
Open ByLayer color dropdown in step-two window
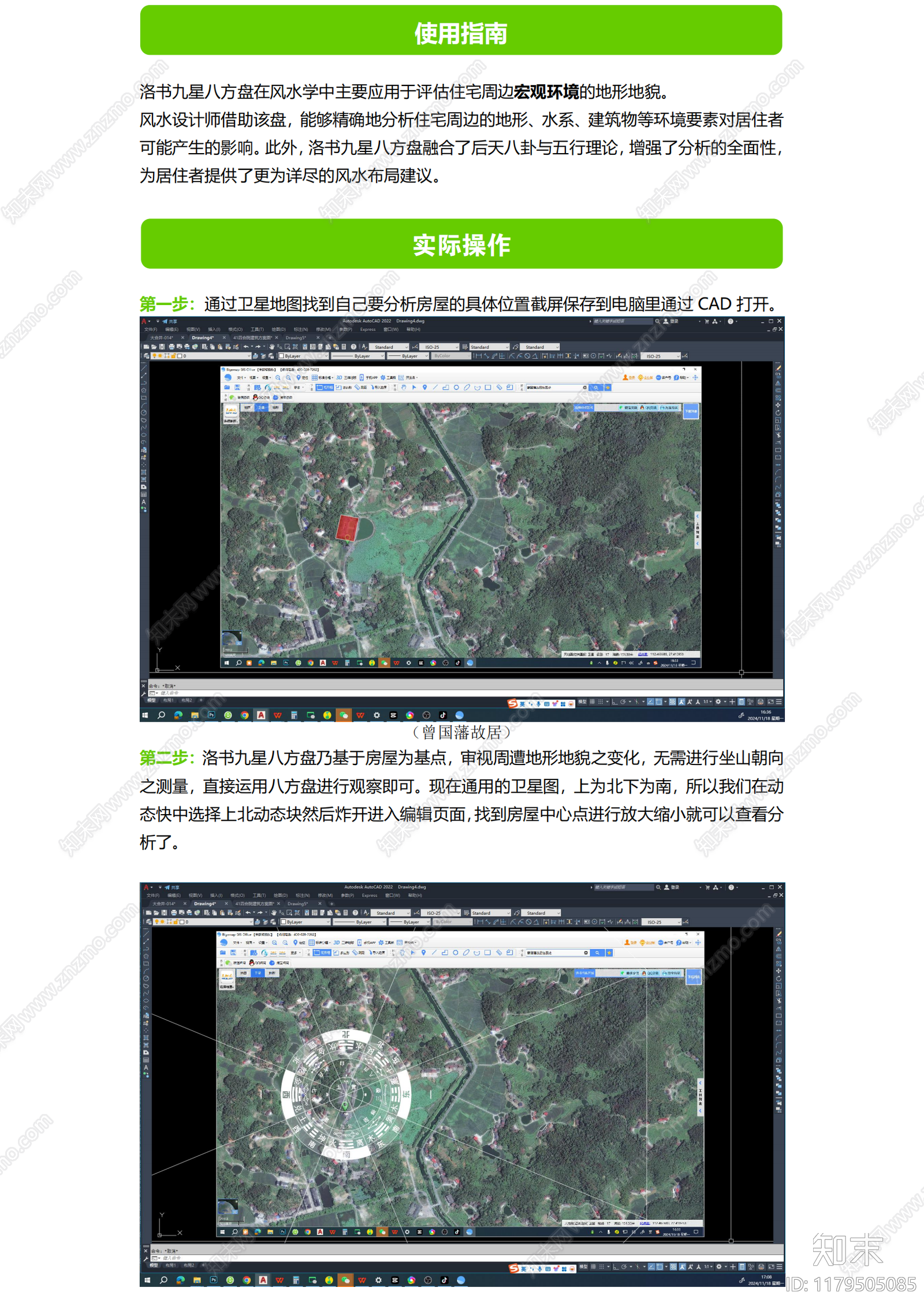coord(305,922)
